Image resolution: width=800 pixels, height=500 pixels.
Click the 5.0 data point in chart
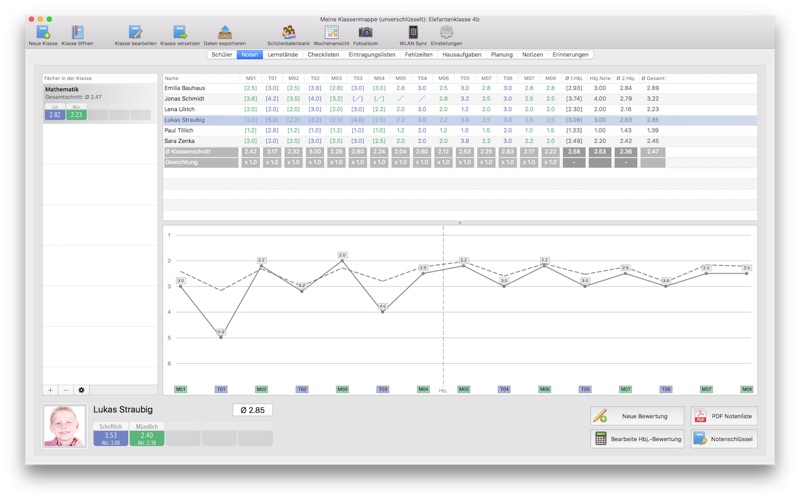click(x=221, y=337)
